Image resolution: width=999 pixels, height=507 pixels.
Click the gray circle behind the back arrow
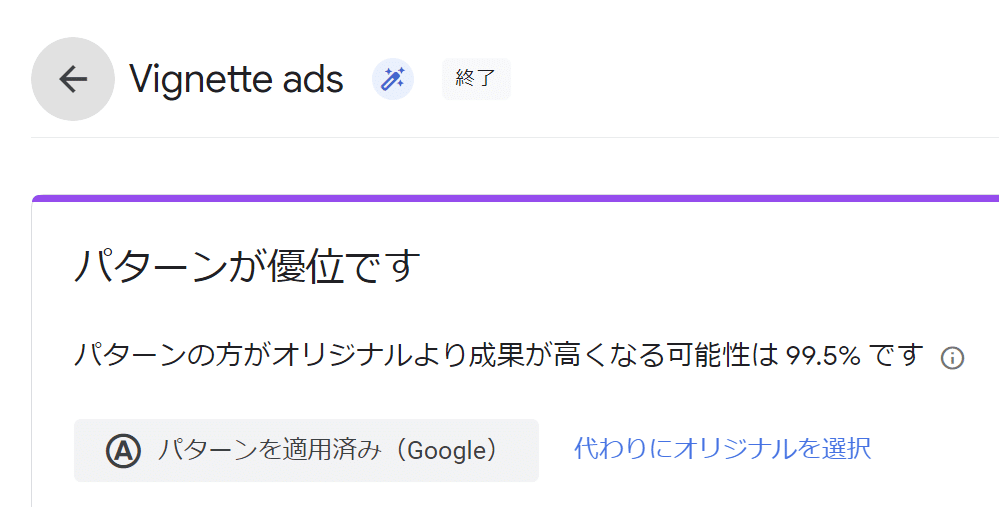click(x=73, y=79)
